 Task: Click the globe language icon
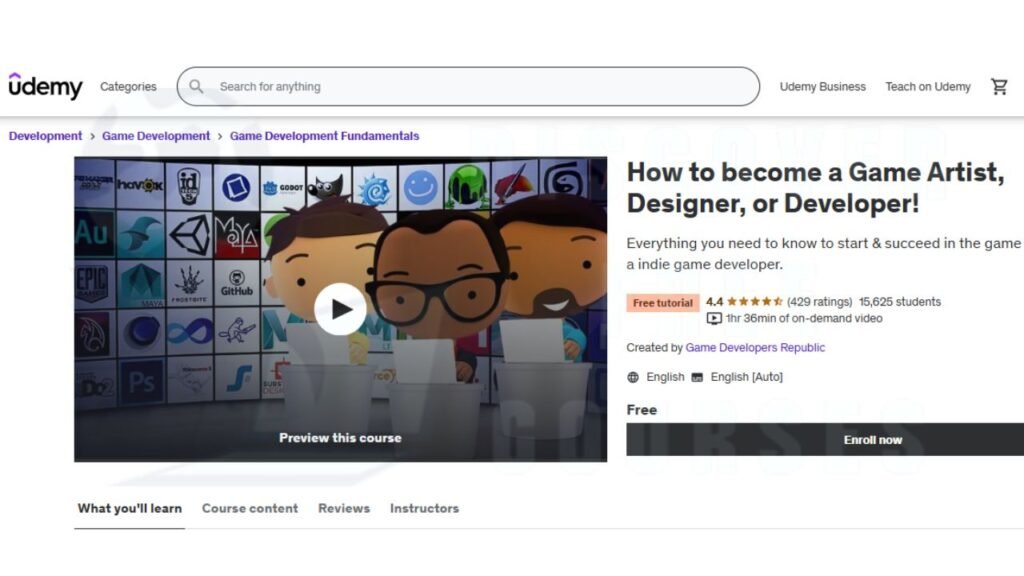pyautogui.click(x=633, y=377)
